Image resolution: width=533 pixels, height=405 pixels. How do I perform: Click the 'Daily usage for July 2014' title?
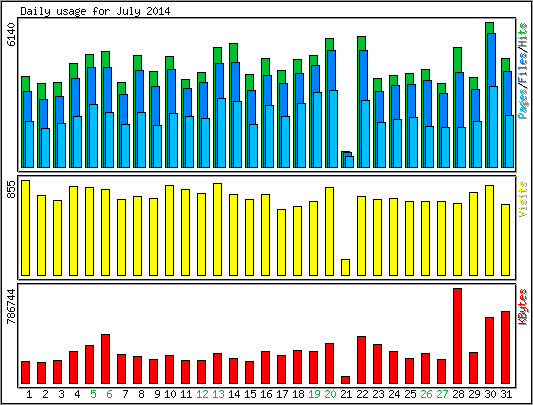point(95,11)
